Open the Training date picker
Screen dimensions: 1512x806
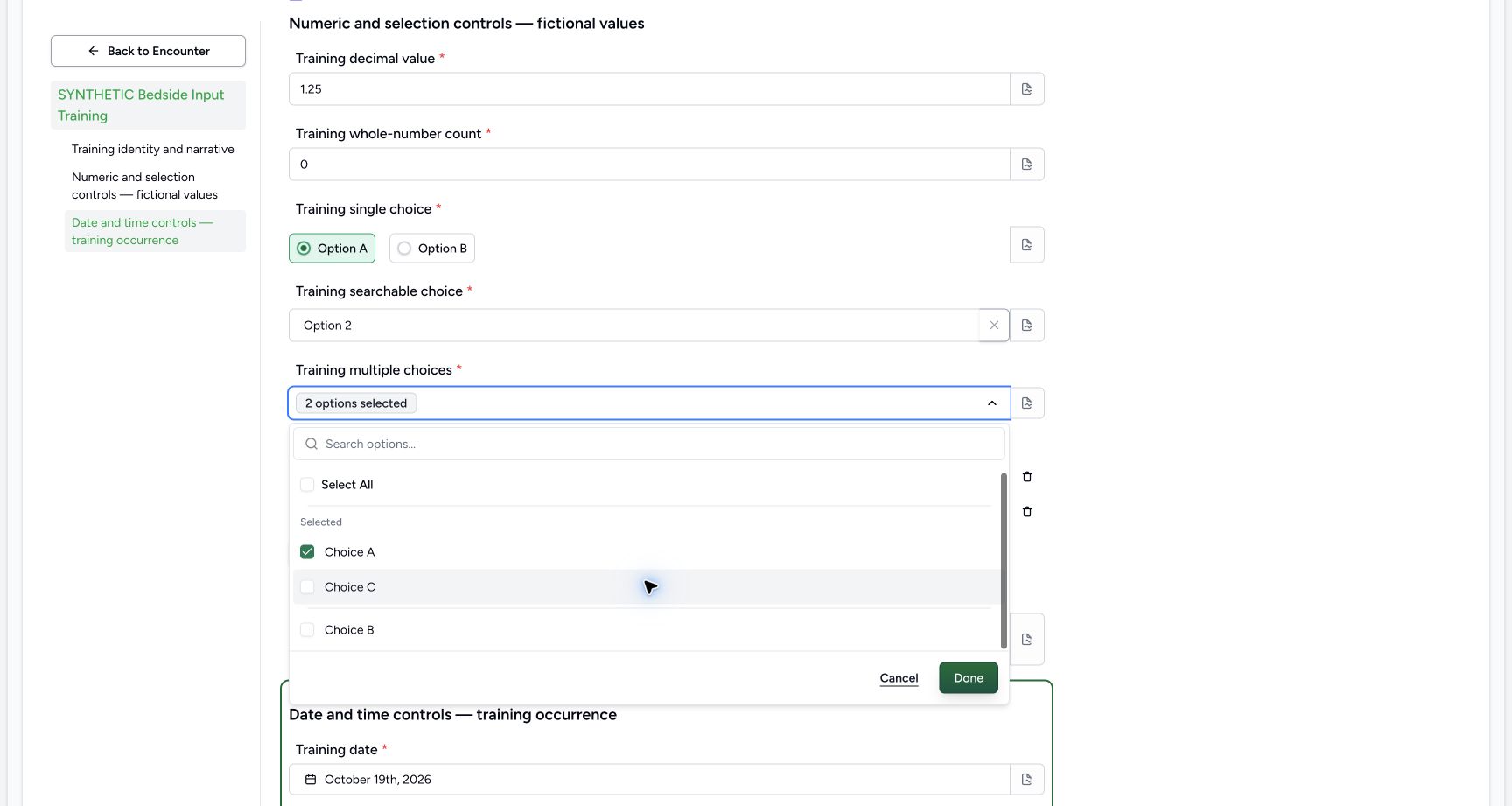(649, 780)
